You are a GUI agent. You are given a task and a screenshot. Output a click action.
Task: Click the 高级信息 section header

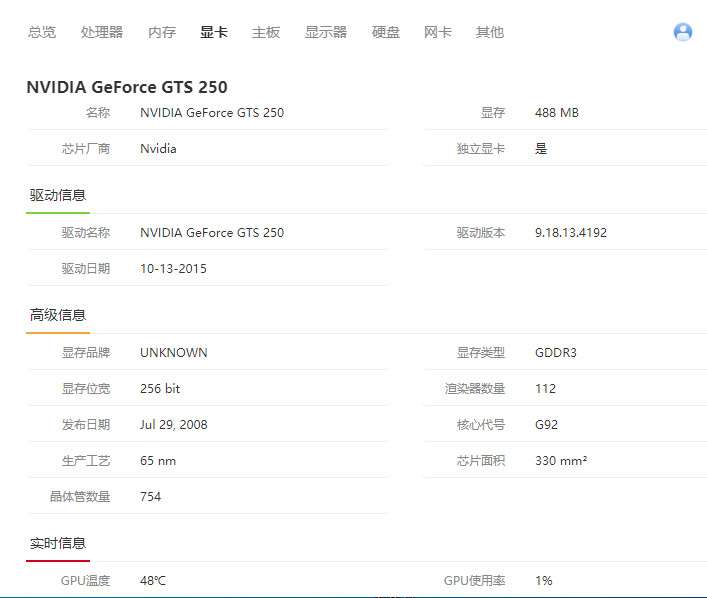coord(58,315)
